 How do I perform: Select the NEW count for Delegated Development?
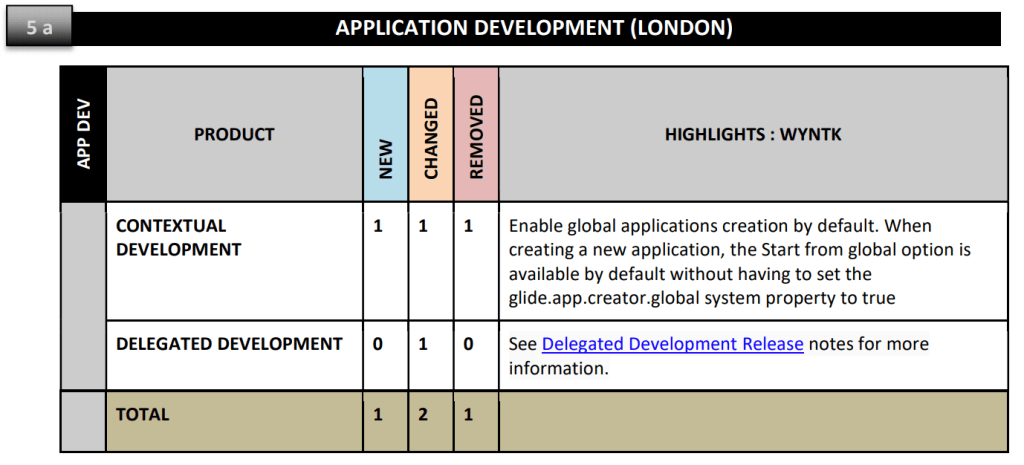click(x=379, y=344)
